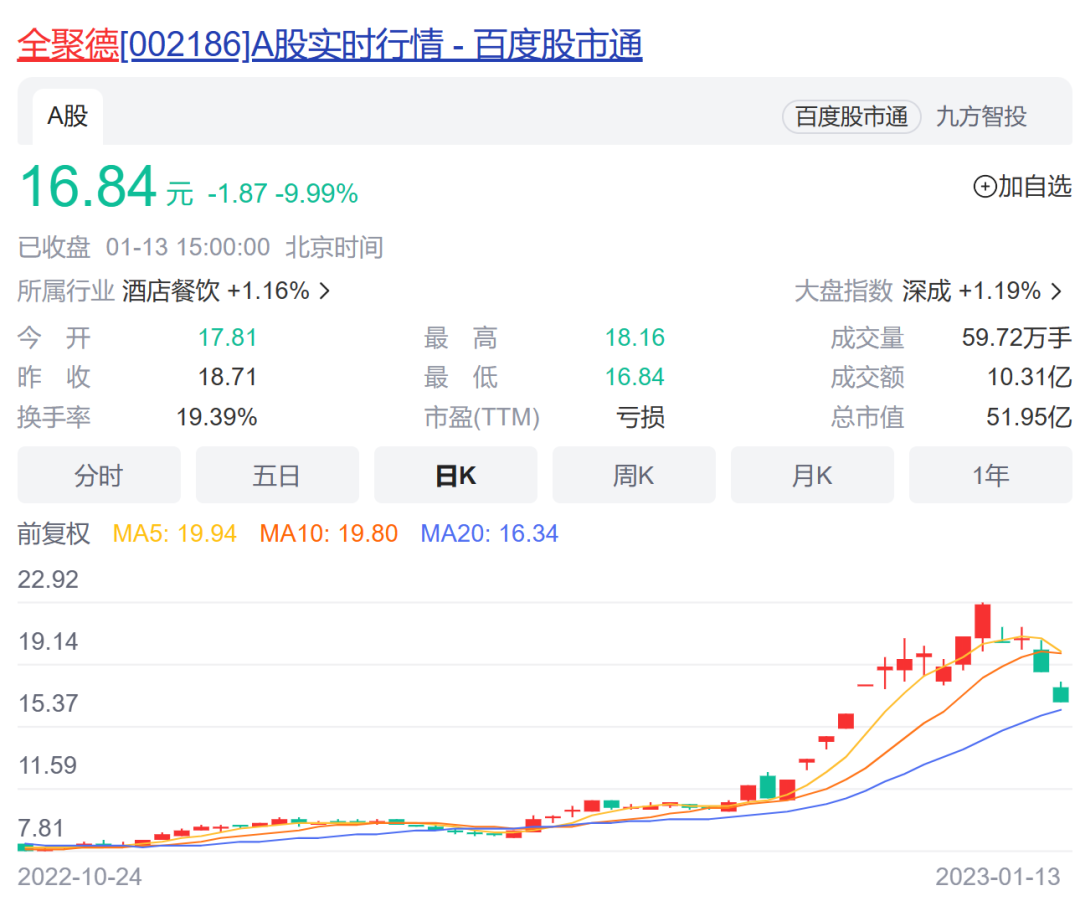Click the 加自选 plus icon

(984, 186)
